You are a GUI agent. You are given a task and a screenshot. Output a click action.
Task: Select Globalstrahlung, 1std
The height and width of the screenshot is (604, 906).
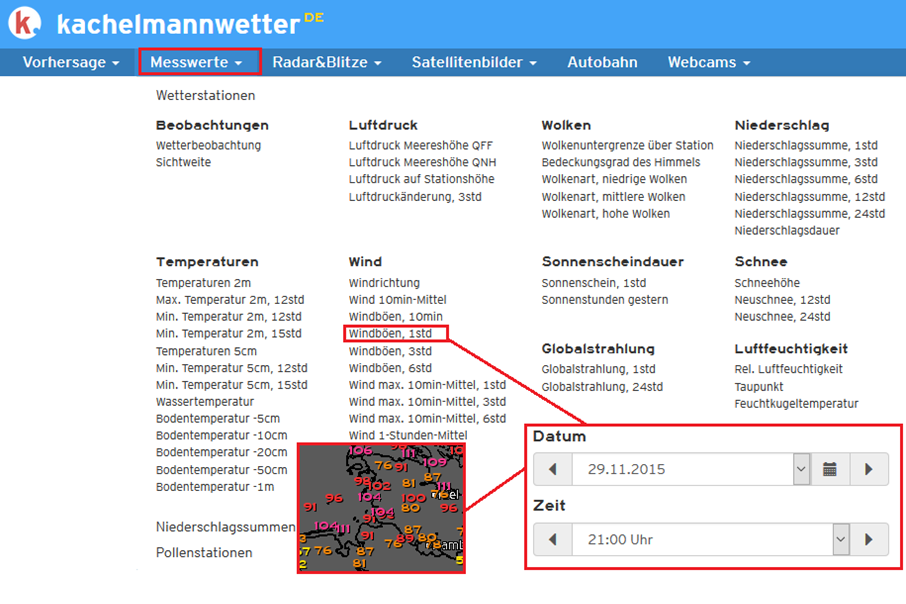click(599, 369)
